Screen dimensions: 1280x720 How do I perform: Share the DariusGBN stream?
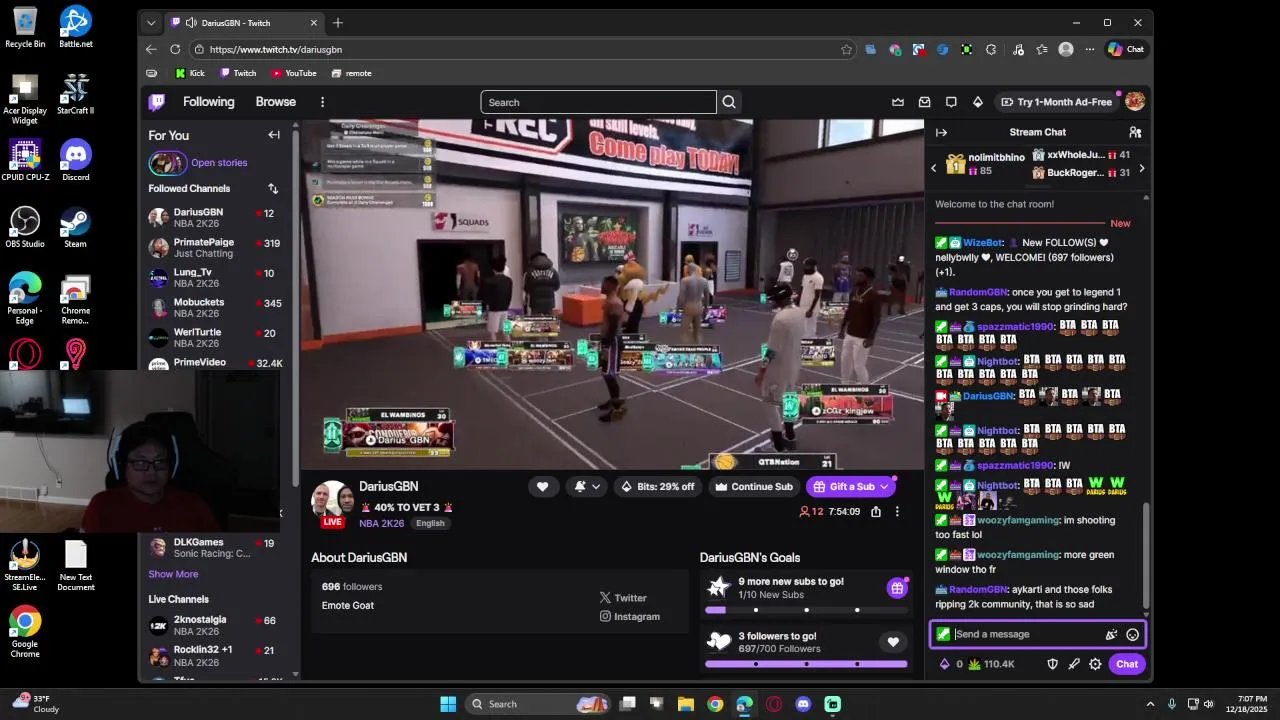[x=876, y=511]
